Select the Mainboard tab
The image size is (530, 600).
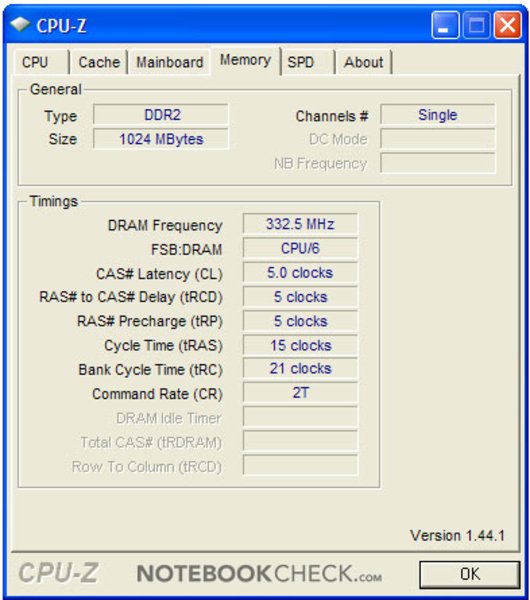170,62
